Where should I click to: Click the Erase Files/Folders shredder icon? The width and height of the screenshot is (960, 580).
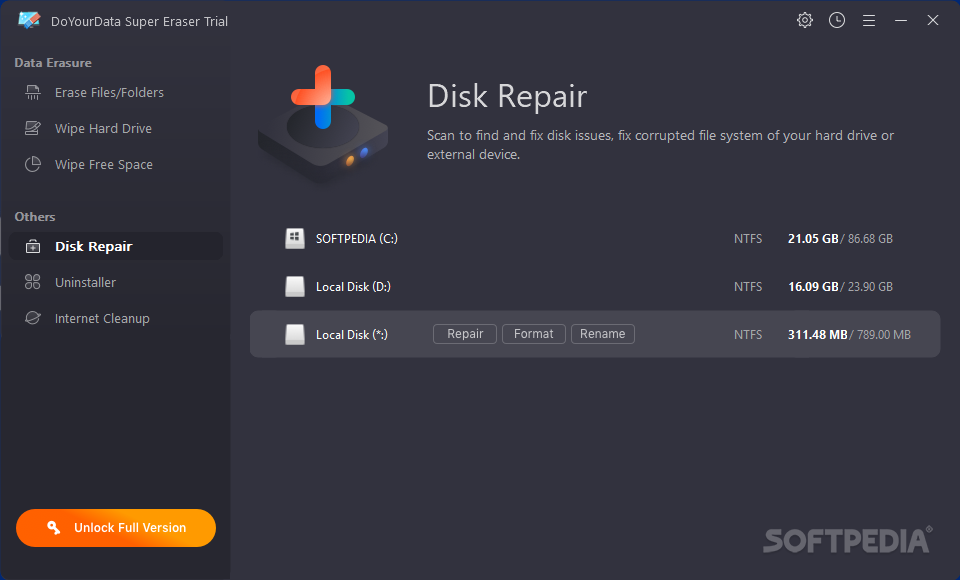click(32, 92)
